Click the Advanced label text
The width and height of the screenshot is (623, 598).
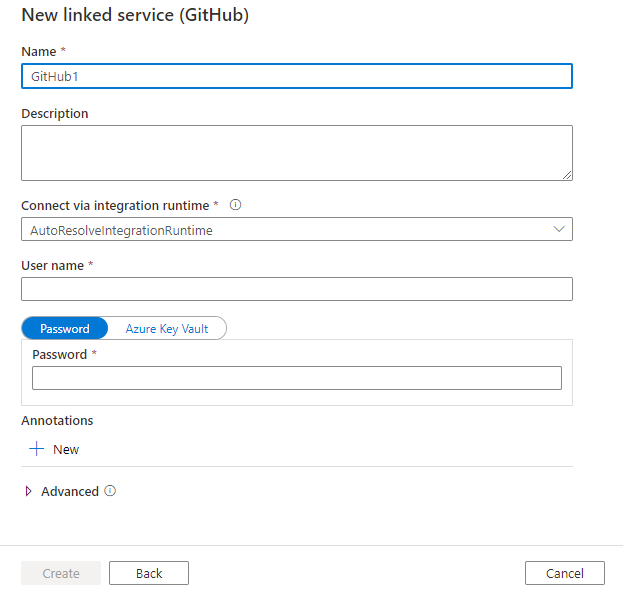point(69,491)
